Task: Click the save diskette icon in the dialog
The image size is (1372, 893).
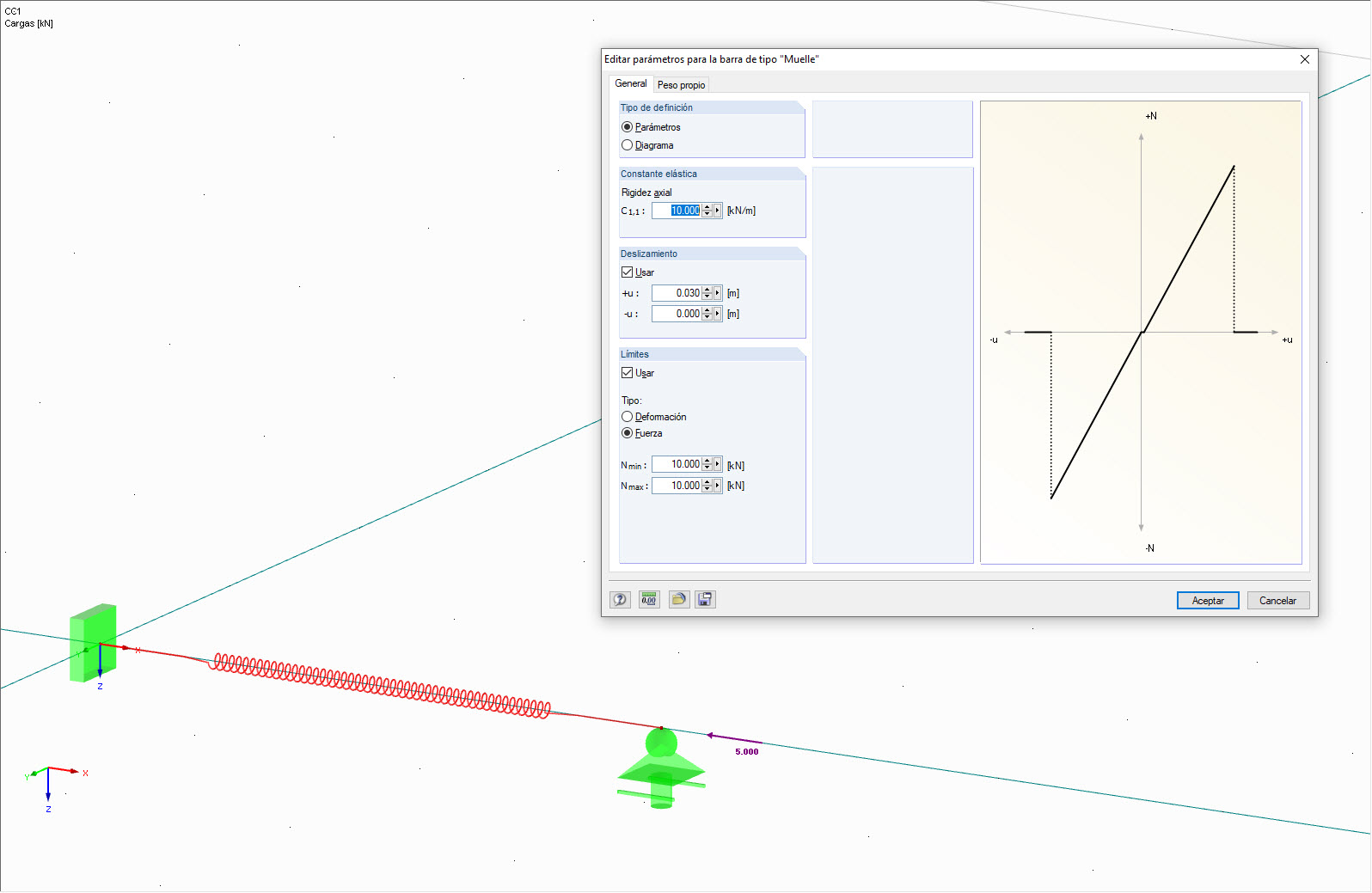Action: (706, 600)
